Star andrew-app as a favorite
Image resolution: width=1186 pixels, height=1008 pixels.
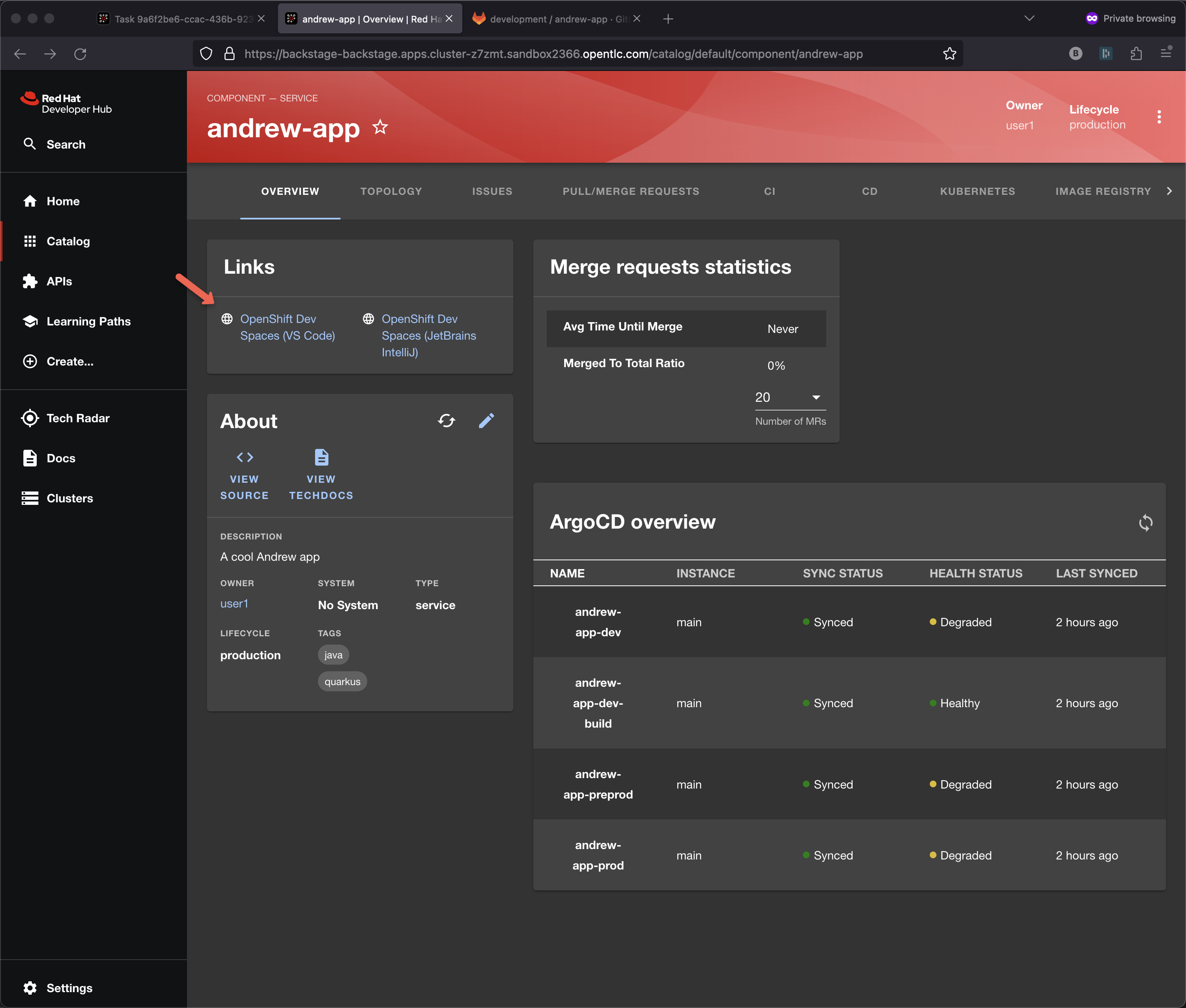pos(380,127)
